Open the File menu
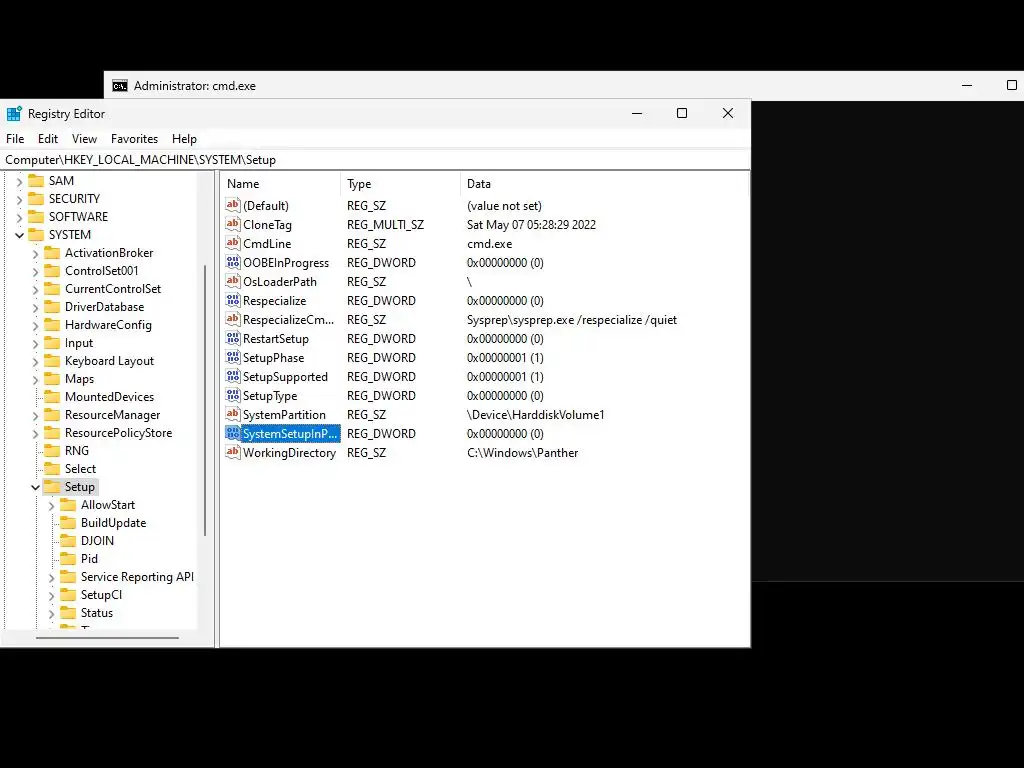The image size is (1024, 768). coord(15,138)
